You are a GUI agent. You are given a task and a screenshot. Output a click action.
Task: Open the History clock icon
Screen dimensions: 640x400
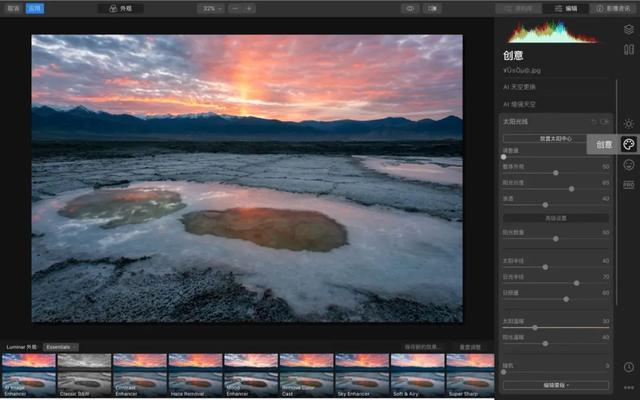628,367
